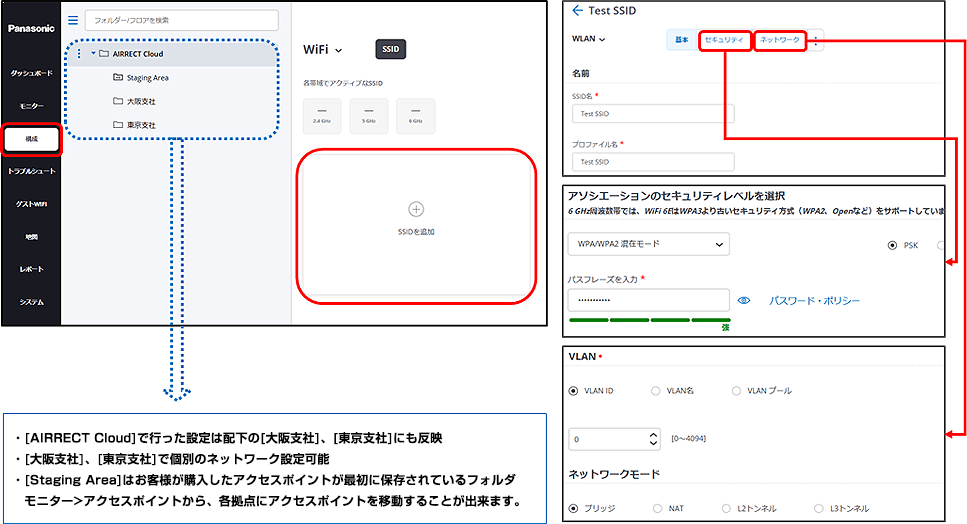Choose L3トンネル network mode
The height and width of the screenshot is (524, 967).
[818, 509]
